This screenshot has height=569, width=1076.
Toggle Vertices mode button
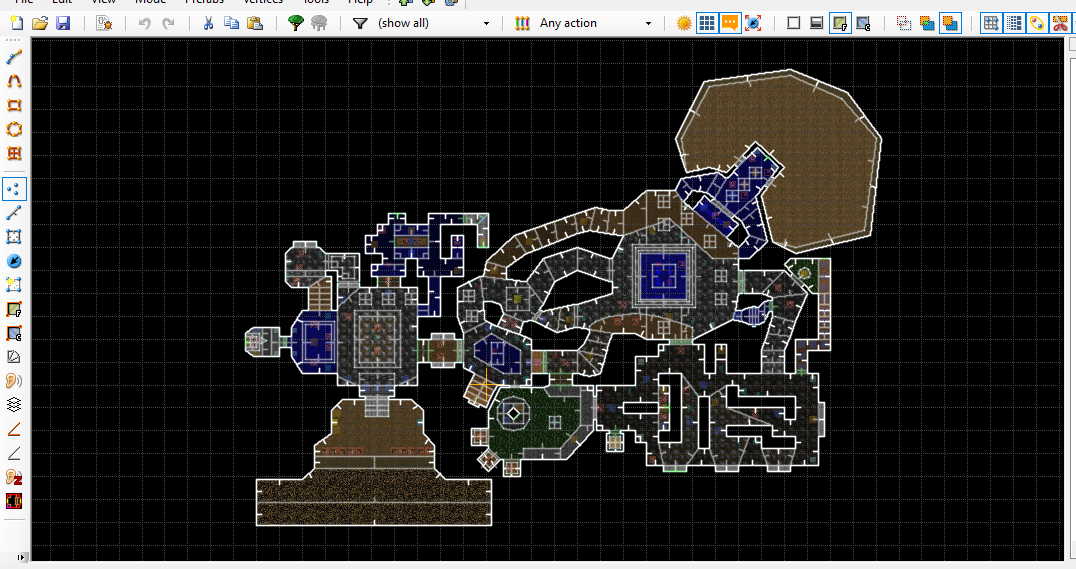point(14,189)
